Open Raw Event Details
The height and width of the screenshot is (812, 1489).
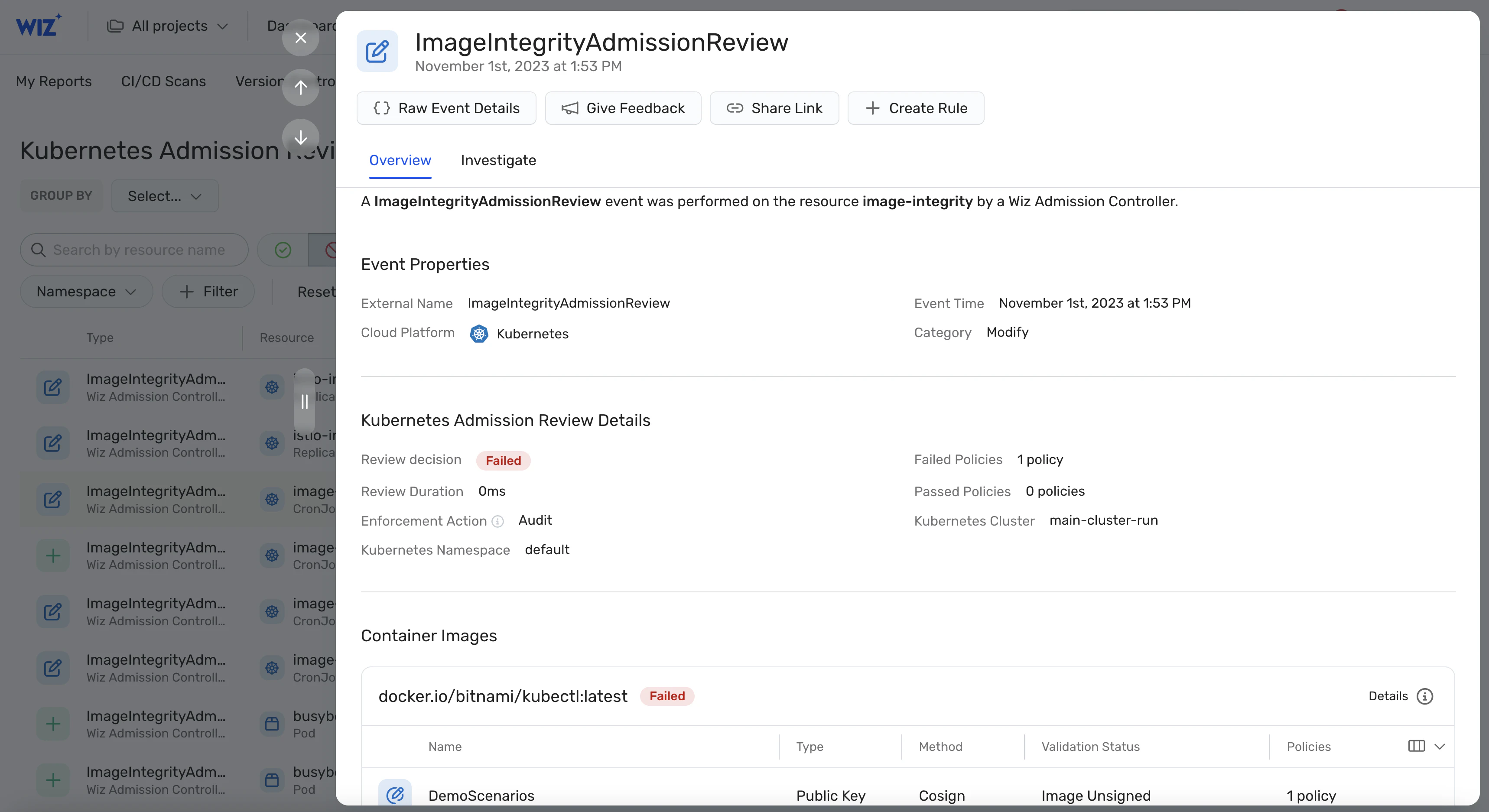446,108
